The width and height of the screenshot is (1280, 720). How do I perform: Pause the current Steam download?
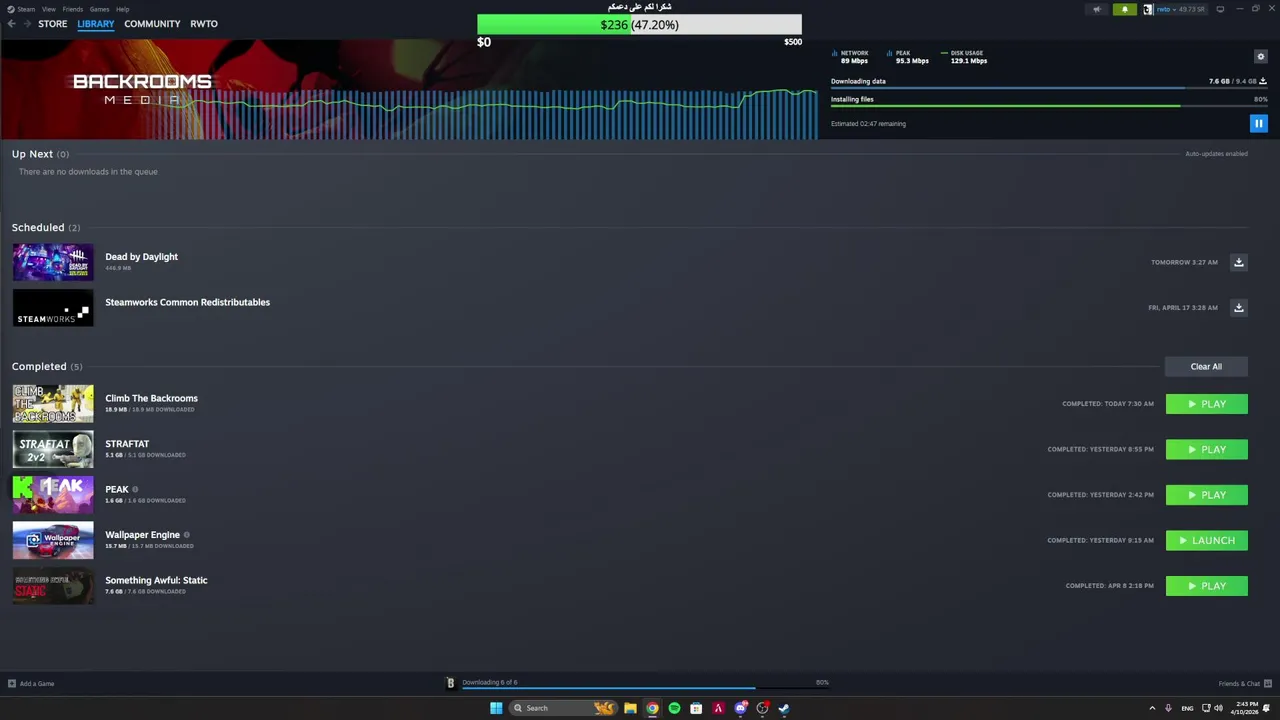[x=1258, y=123]
